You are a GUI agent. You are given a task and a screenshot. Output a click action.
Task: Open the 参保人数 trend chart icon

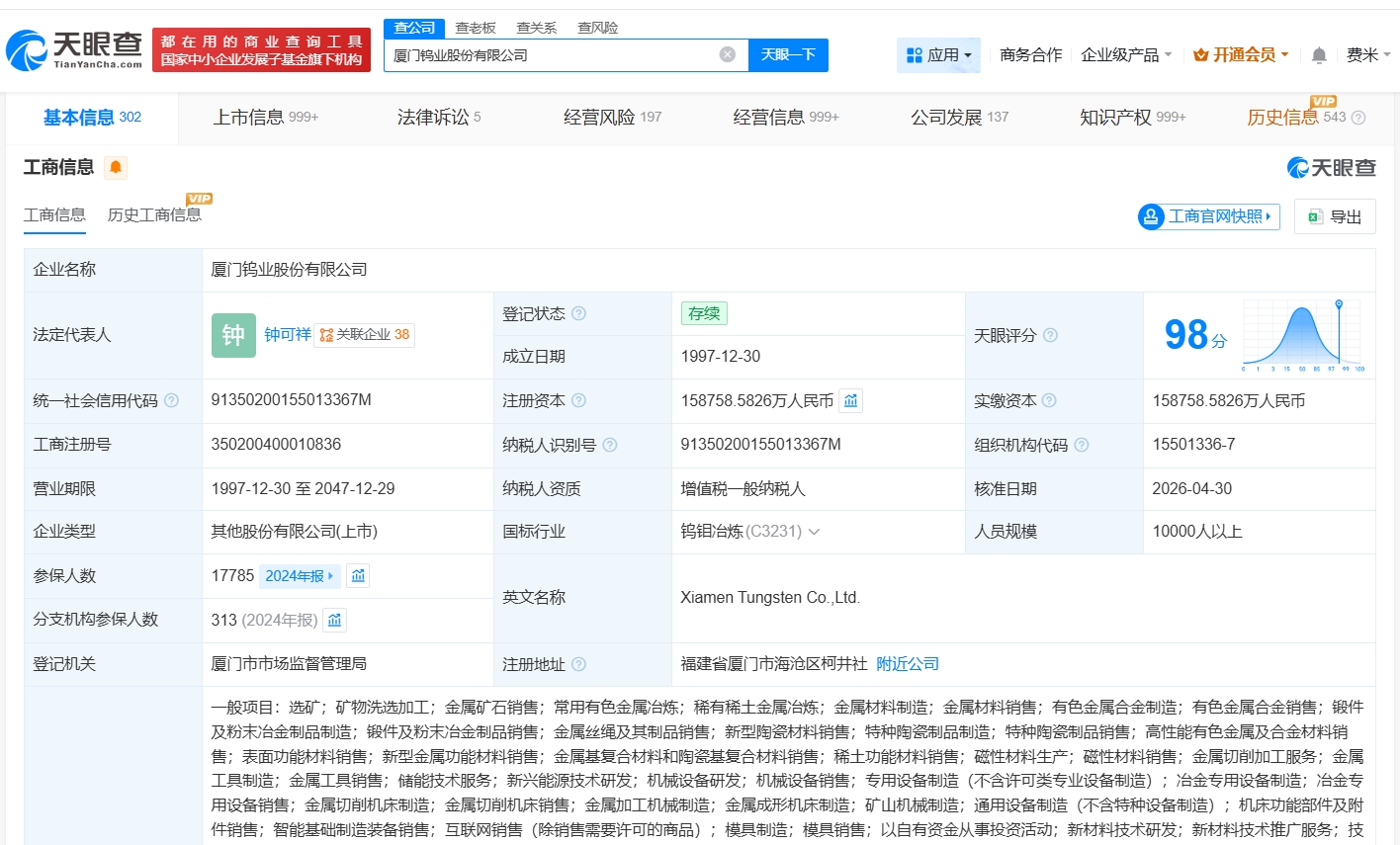358,575
